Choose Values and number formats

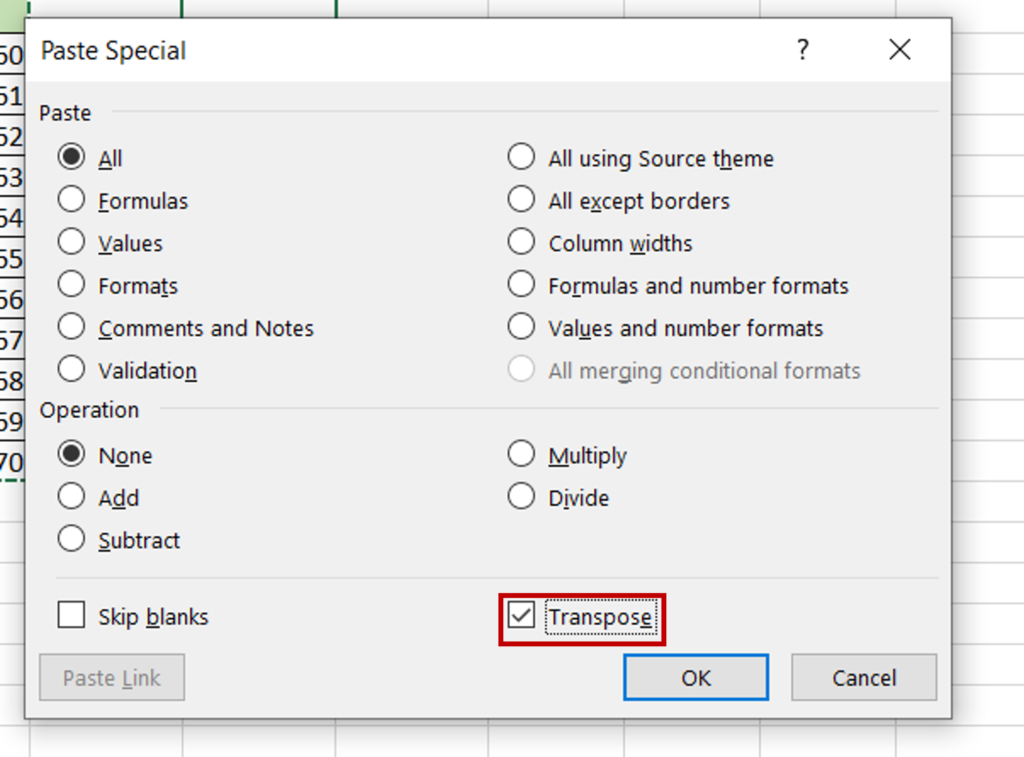521,327
